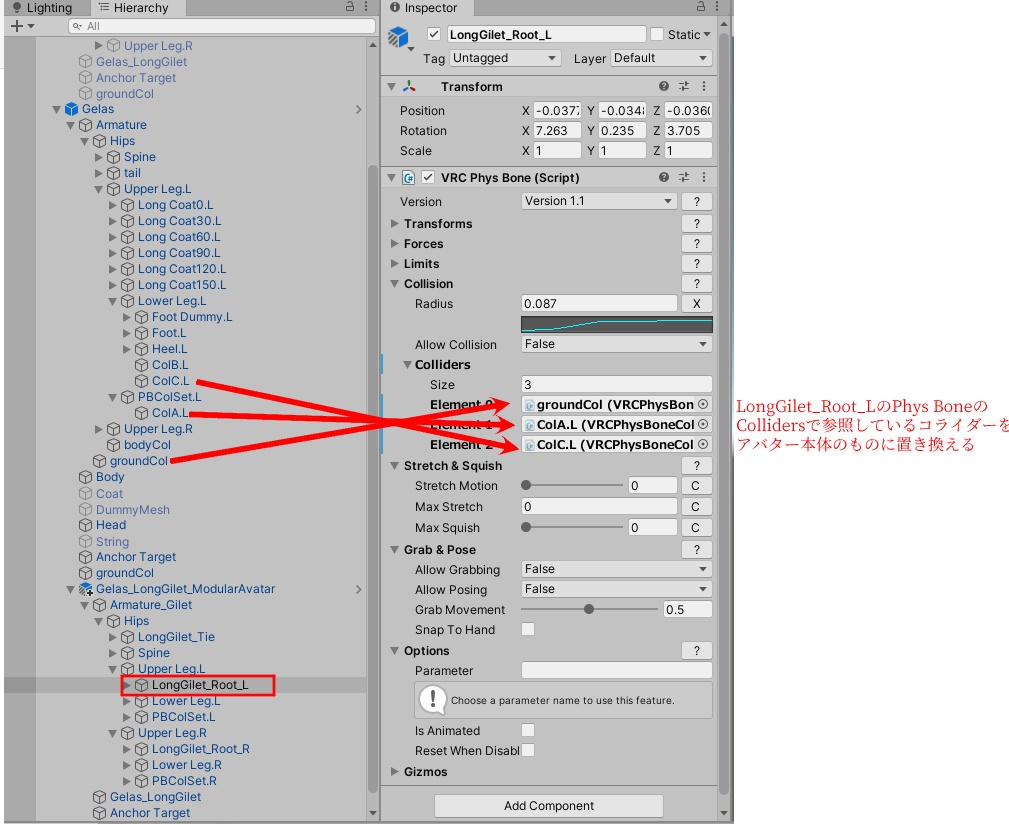
Task: Collapse the Lower Leg.L tree node
Action: [113, 301]
